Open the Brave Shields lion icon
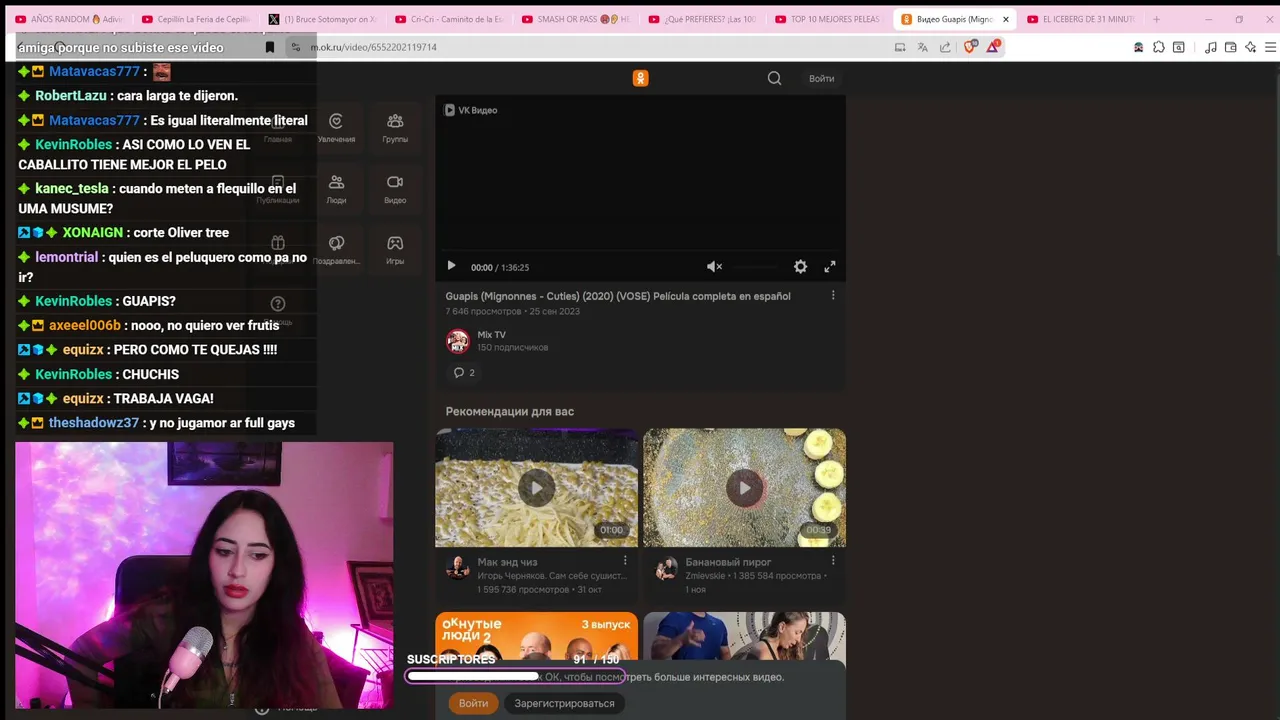 click(x=970, y=47)
